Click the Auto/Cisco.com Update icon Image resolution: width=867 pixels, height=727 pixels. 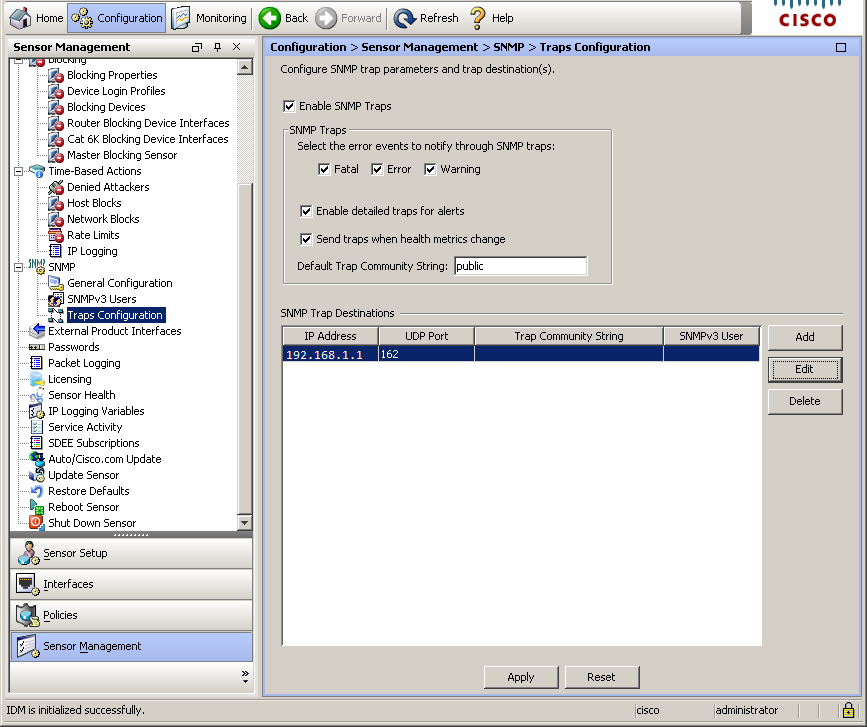click(x=37, y=459)
